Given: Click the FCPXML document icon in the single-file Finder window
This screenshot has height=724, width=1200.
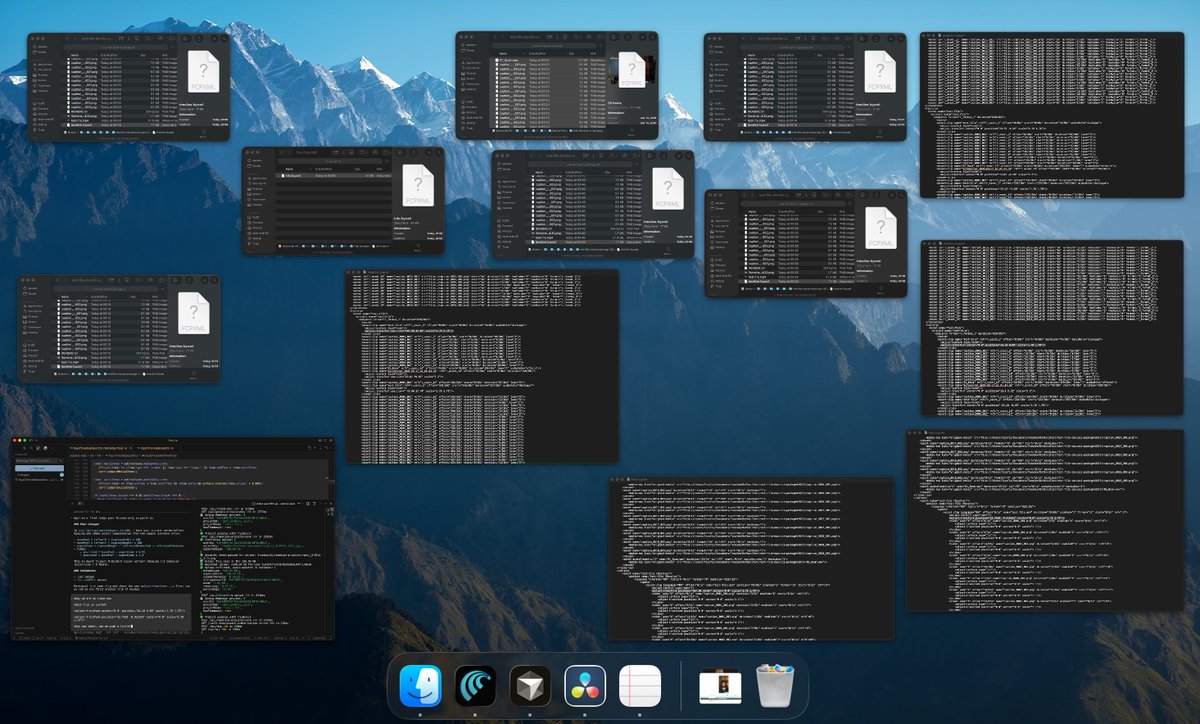Looking at the screenshot, I should coord(418,185).
